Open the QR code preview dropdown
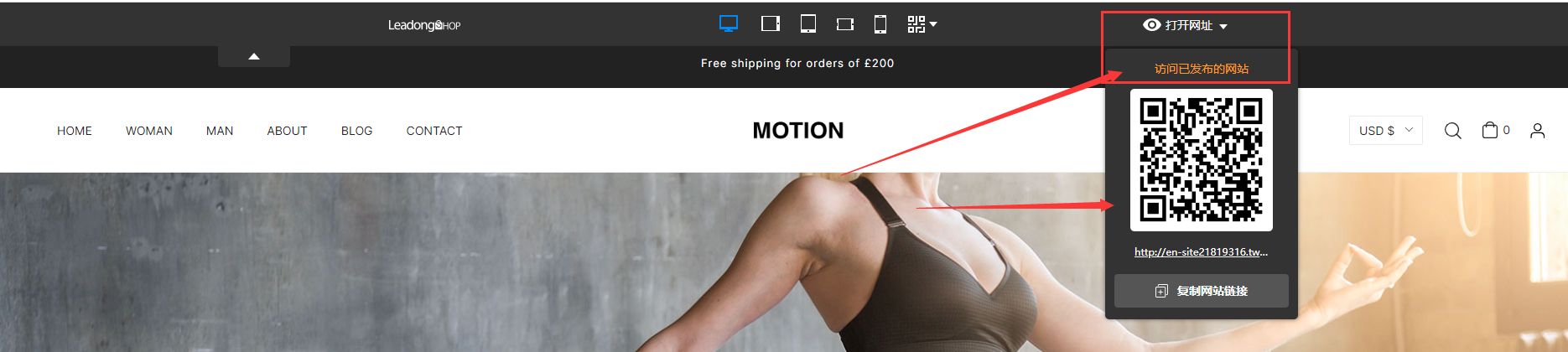 922,24
